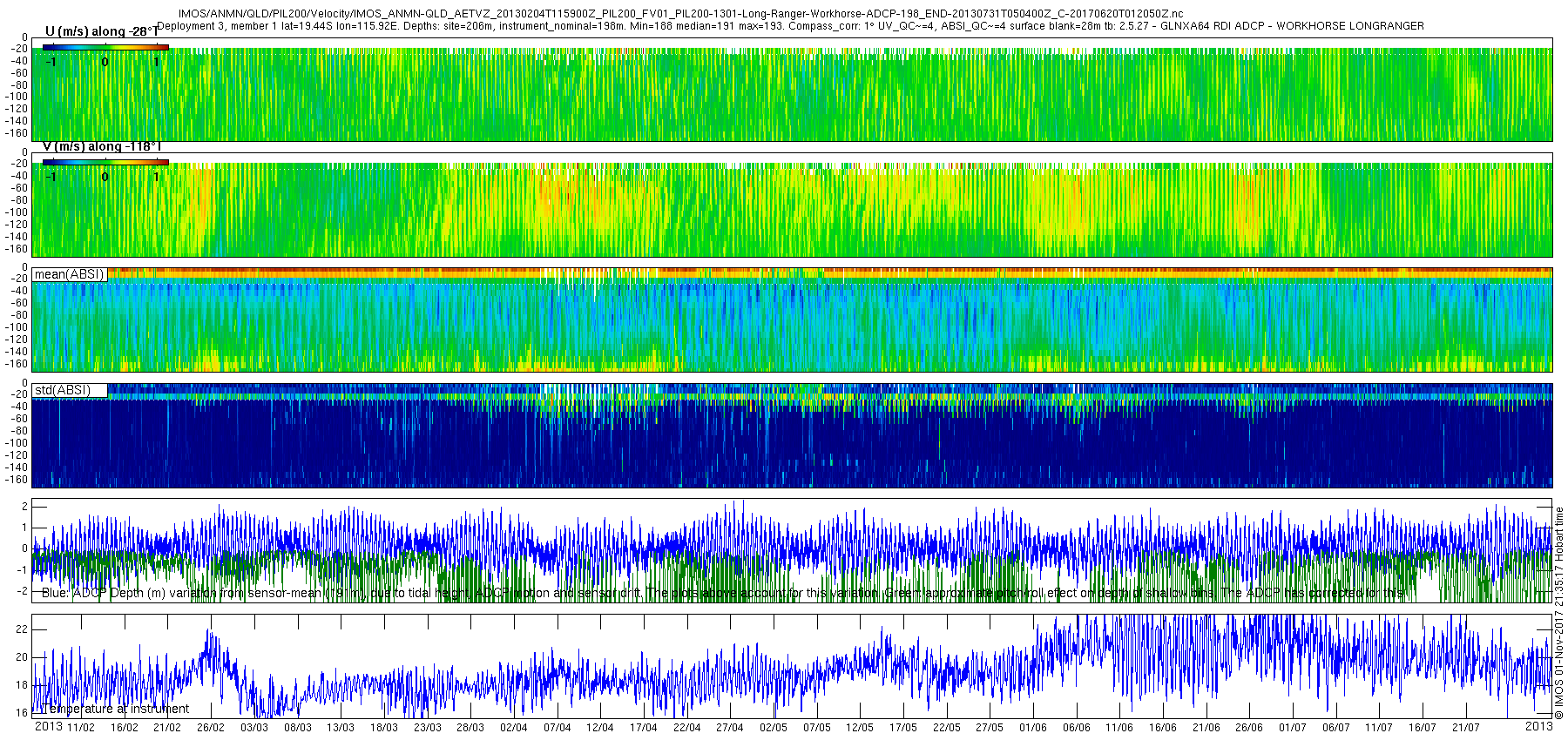Click the '26/02' date tick label
This screenshot has width=1568, height=740.
point(211,728)
